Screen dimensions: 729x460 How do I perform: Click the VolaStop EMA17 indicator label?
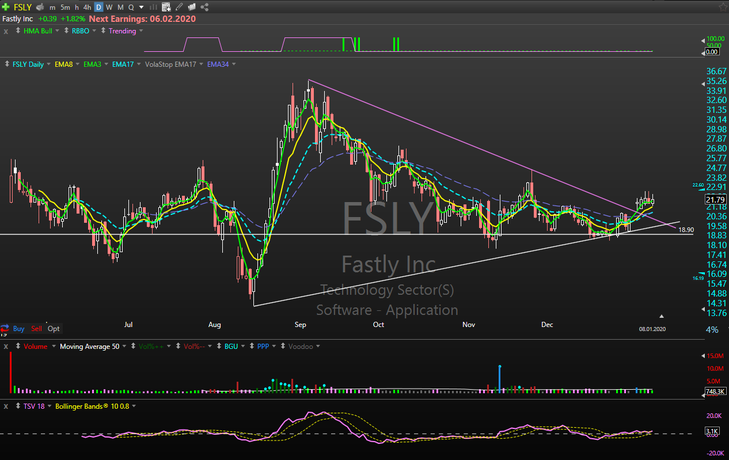[171, 65]
